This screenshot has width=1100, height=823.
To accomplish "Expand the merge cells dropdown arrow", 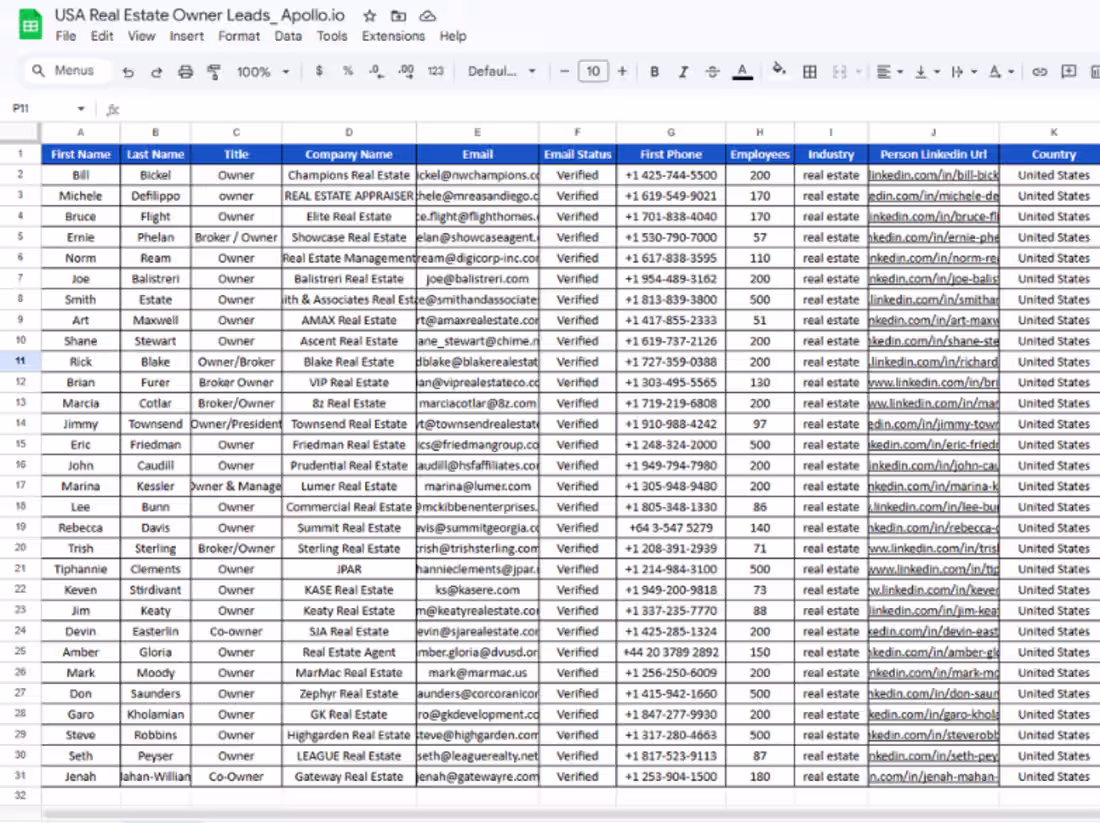I will tap(858, 72).
